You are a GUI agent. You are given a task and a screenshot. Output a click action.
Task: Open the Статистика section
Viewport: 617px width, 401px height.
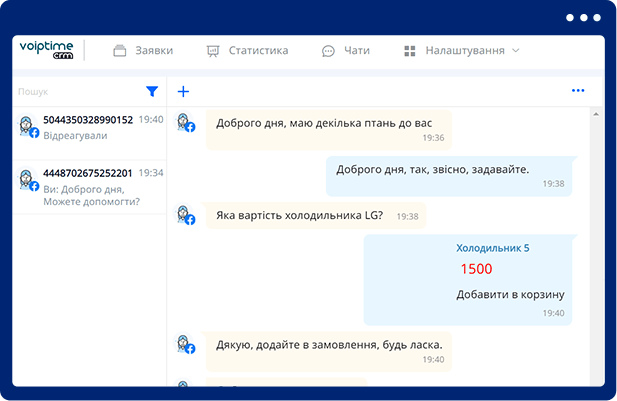point(247,50)
